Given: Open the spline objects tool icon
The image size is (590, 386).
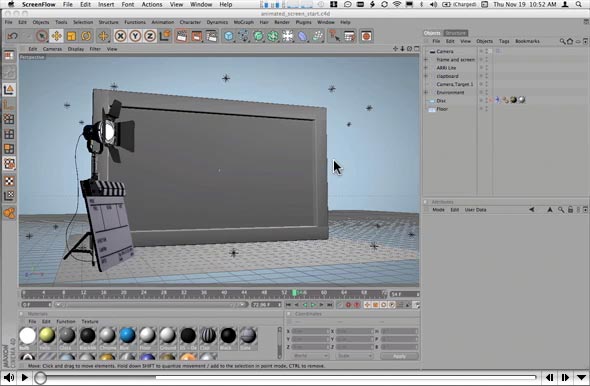Looking at the screenshot, I should point(243,36).
